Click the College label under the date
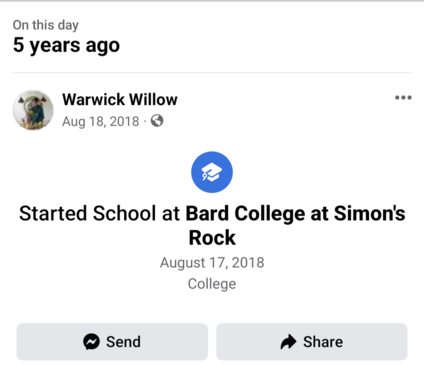Viewport: 424px width, 376px height. coord(212,284)
